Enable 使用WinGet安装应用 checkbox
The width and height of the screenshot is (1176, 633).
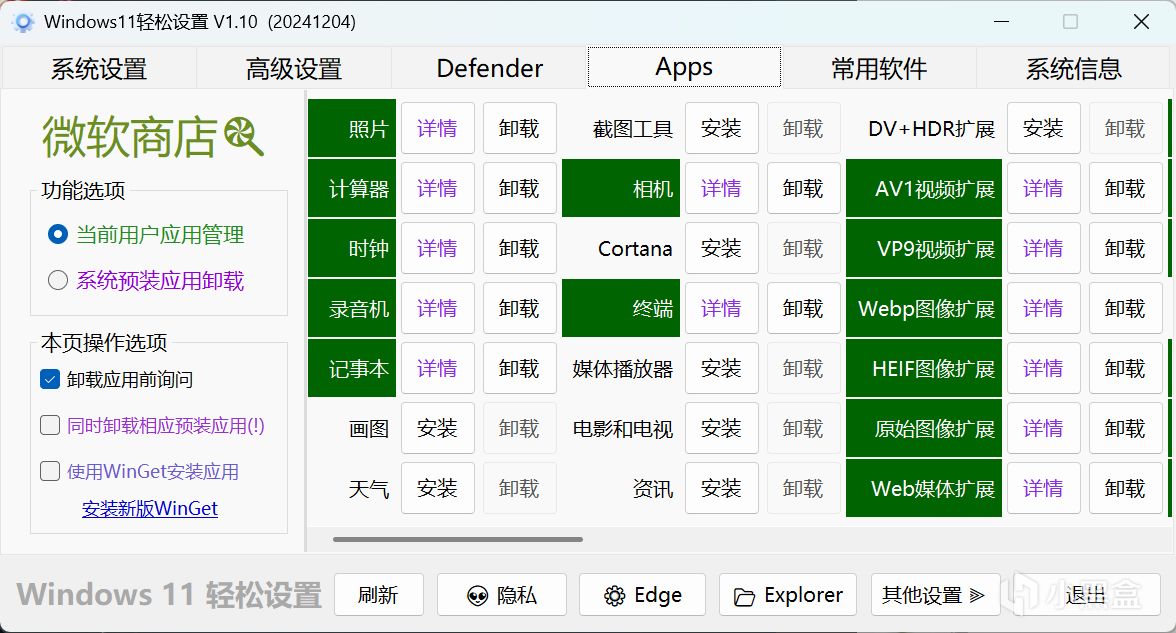[50, 471]
